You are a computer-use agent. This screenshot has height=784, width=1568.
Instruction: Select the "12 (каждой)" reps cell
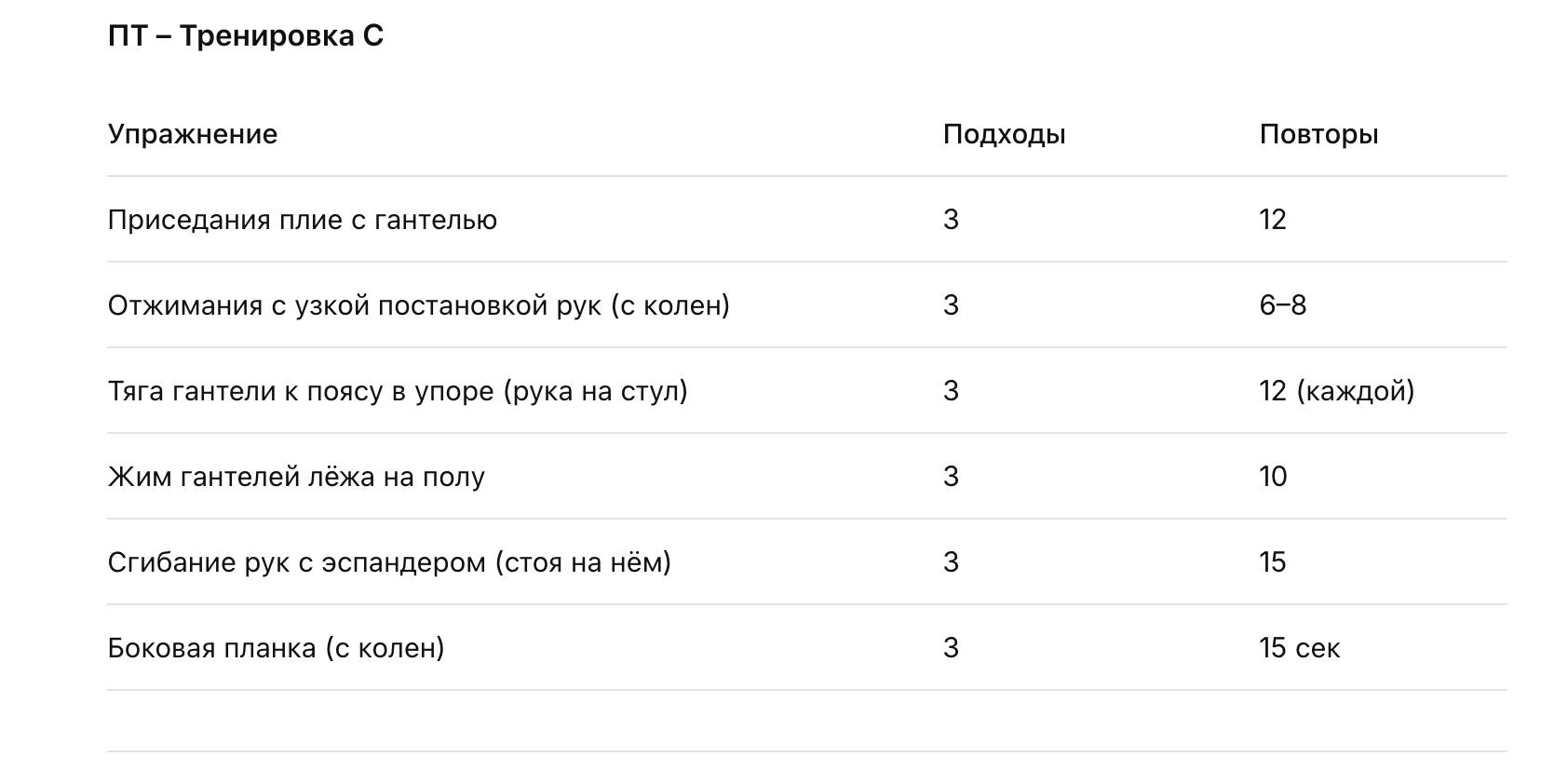(x=1336, y=391)
